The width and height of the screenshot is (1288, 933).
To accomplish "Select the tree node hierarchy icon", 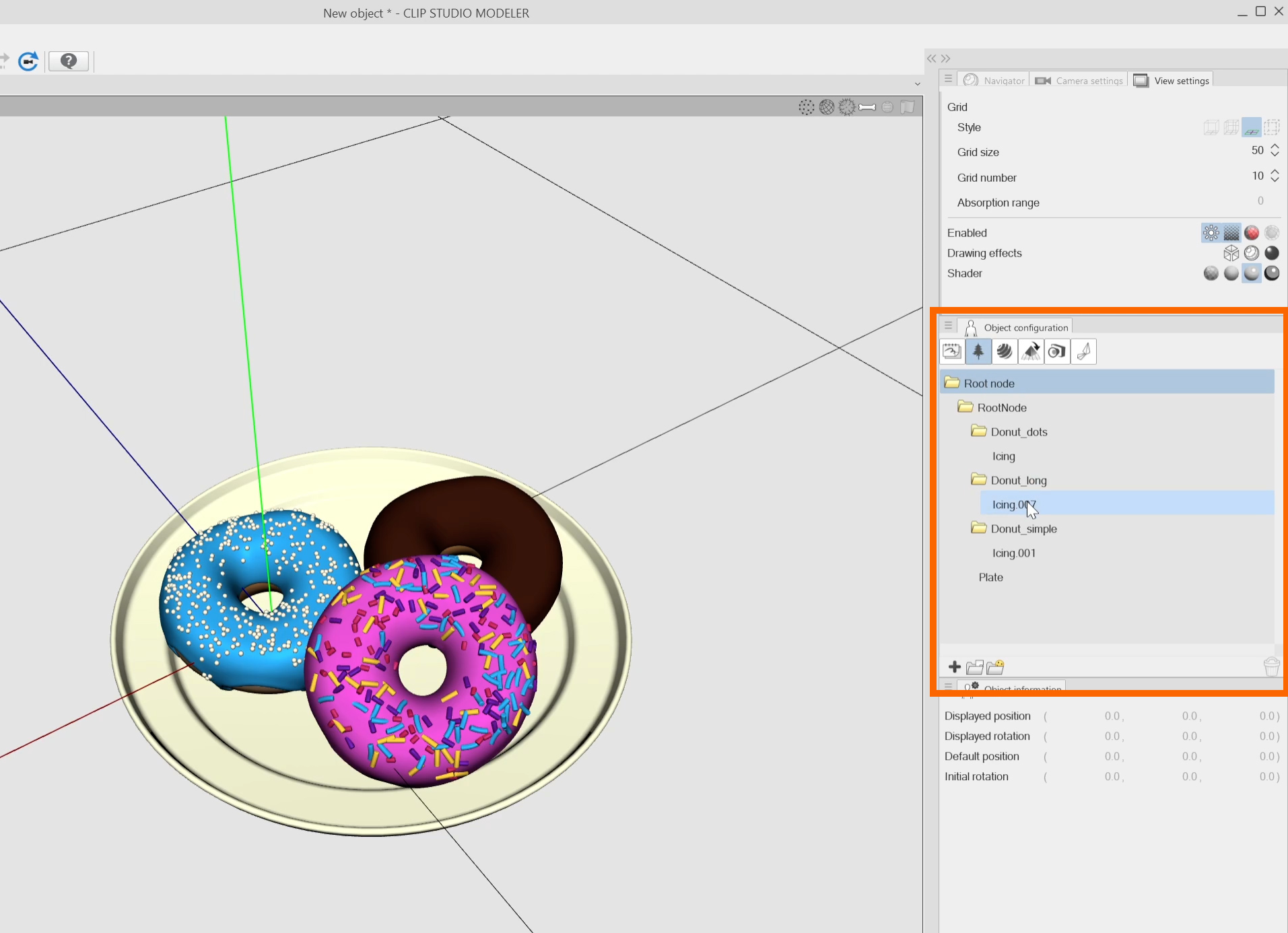I will [978, 351].
